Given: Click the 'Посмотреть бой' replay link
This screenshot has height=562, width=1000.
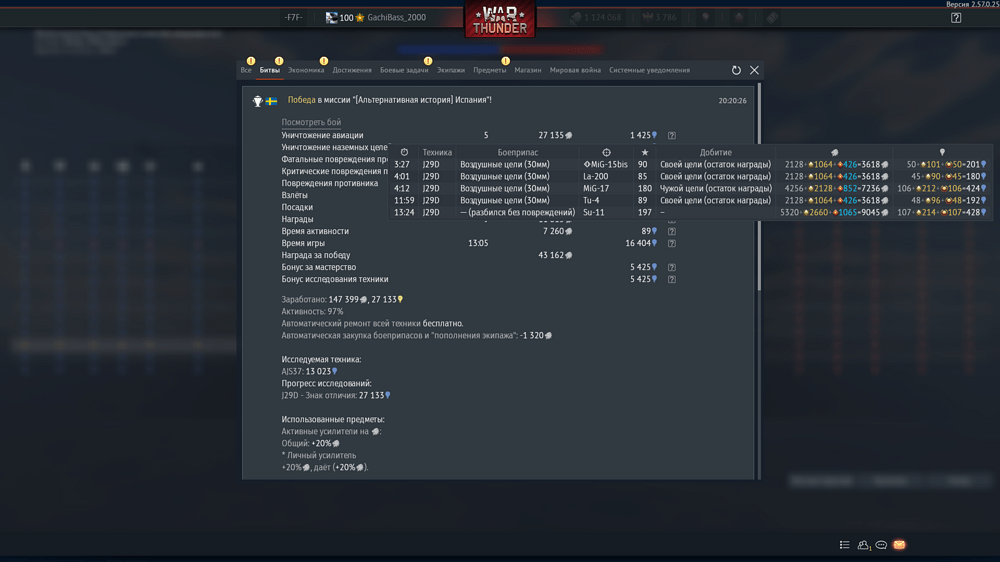Looking at the screenshot, I should 311,122.
